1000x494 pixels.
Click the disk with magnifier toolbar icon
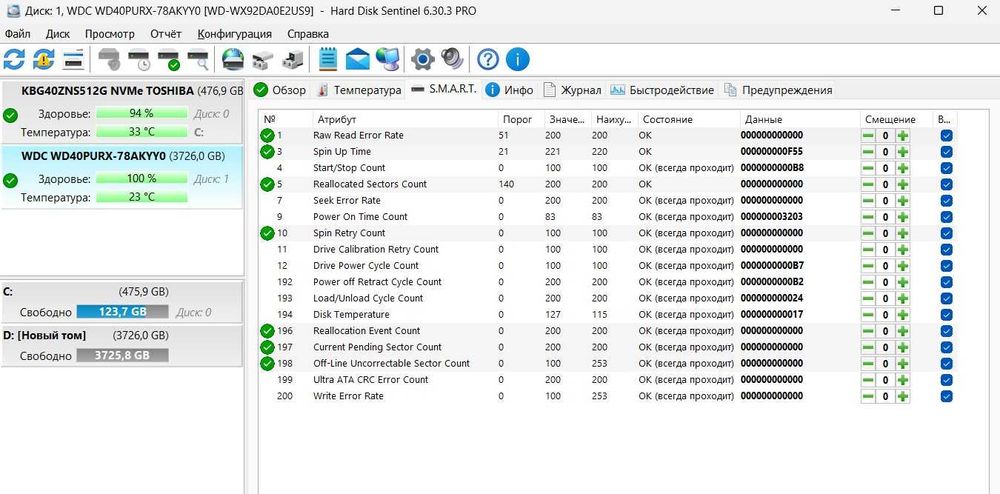click(x=198, y=60)
